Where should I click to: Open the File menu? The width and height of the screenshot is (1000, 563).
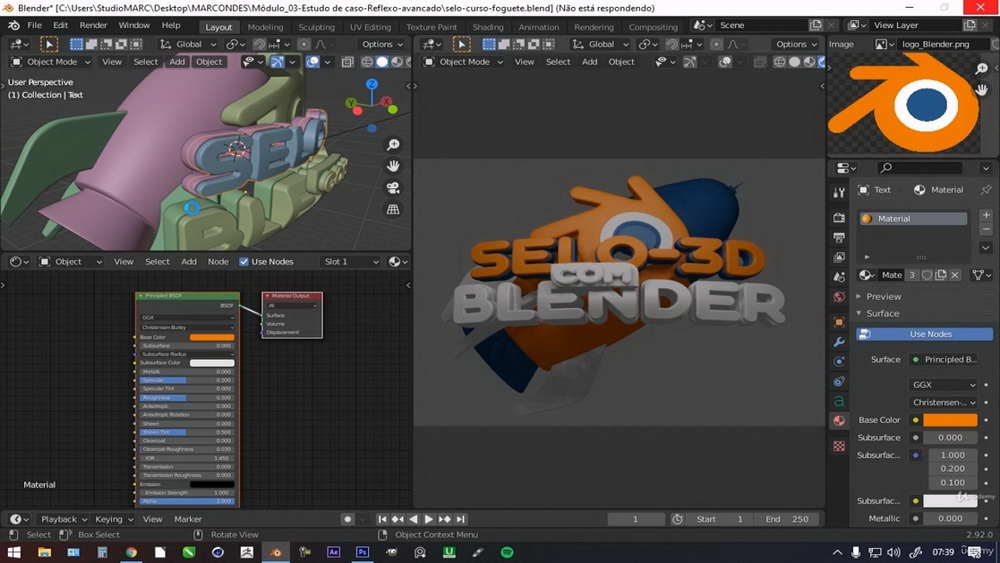tap(34, 26)
